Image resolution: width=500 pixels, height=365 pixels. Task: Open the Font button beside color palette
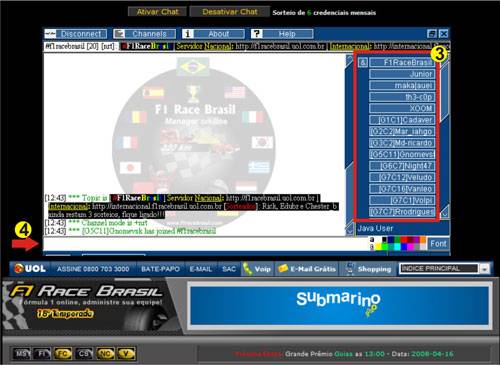(x=438, y=244)
